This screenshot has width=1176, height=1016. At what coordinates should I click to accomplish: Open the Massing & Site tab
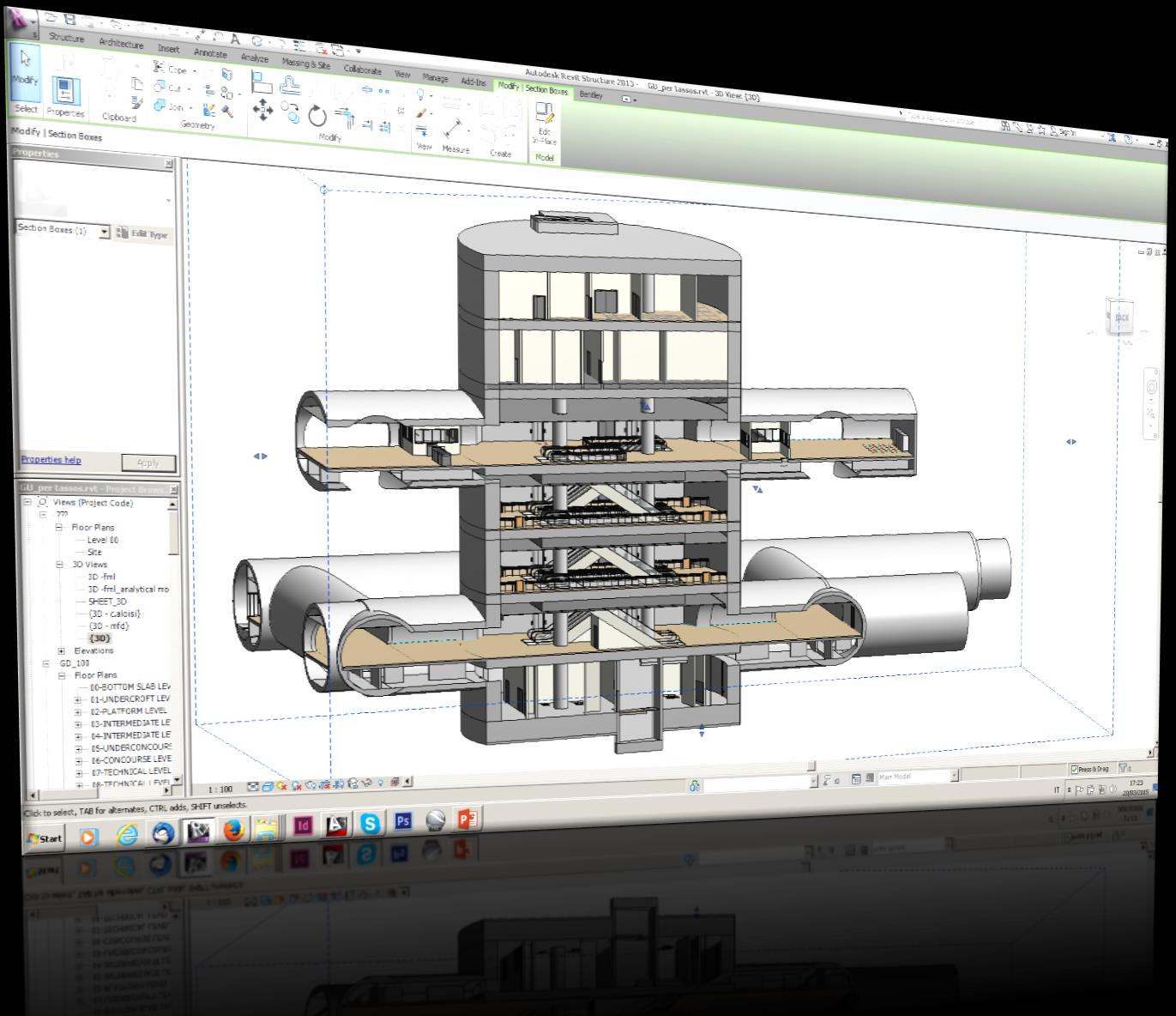[306, 64]
